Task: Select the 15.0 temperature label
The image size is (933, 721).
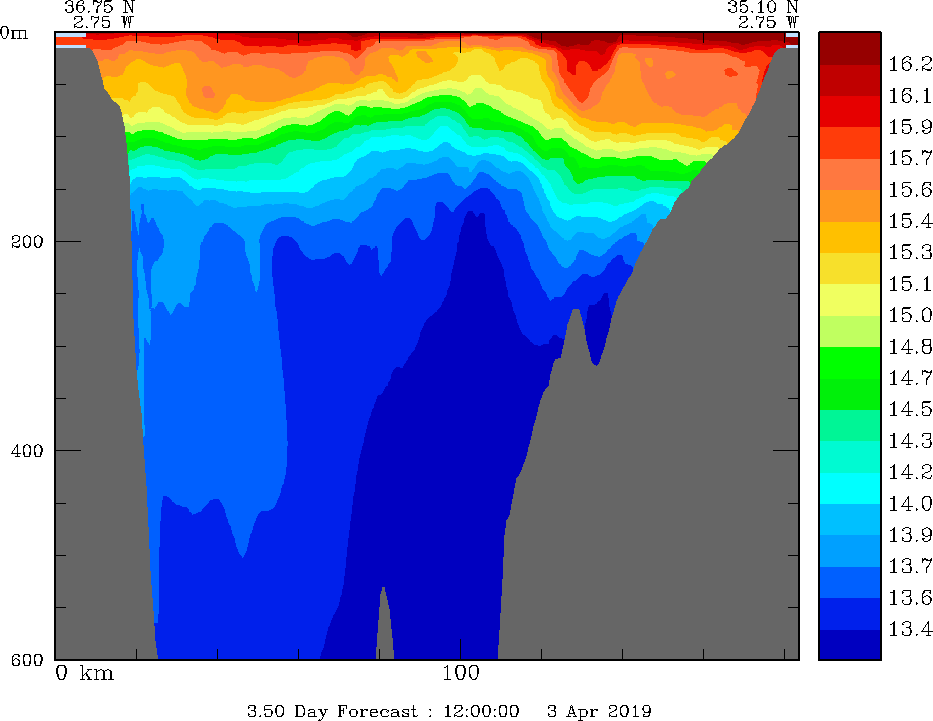Action: 909,315
